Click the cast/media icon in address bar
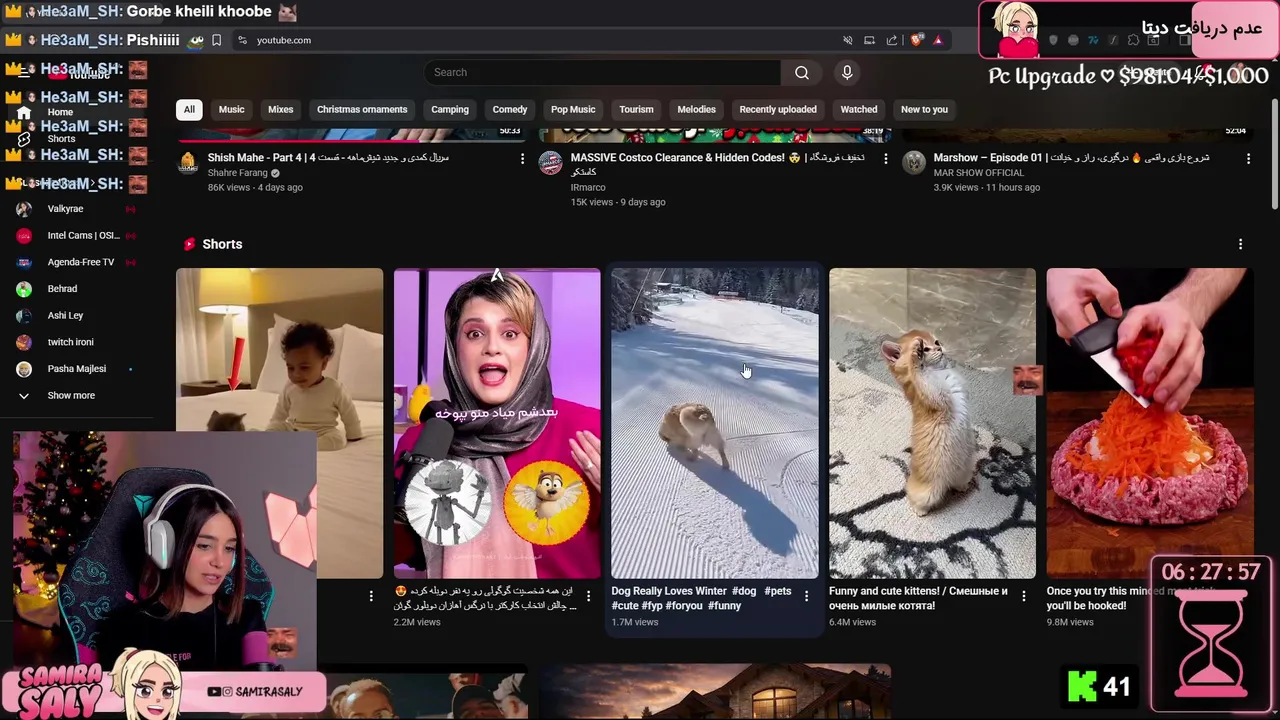 (869, 40)
